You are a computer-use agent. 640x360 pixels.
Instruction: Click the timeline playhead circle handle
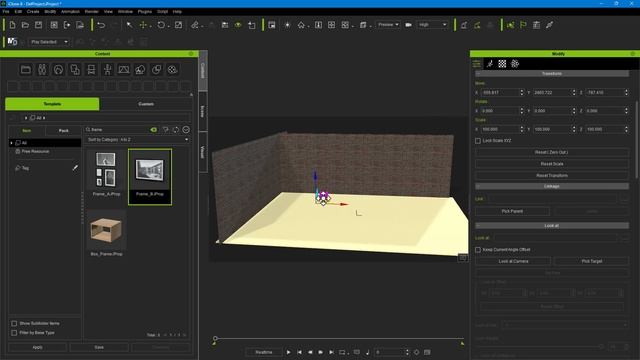[215, 338]
